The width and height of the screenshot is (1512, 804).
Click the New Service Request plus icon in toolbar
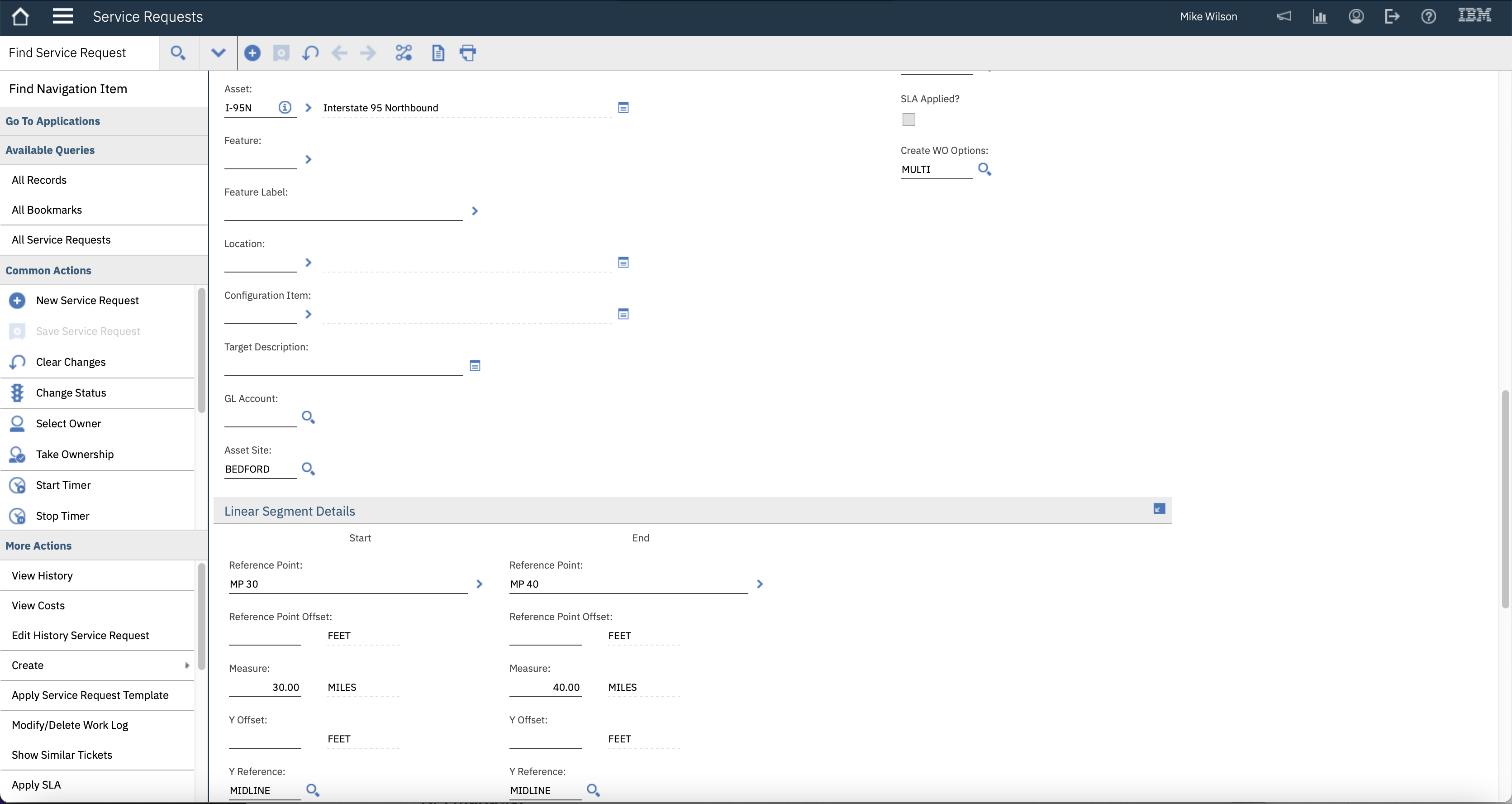click(252, 53)
